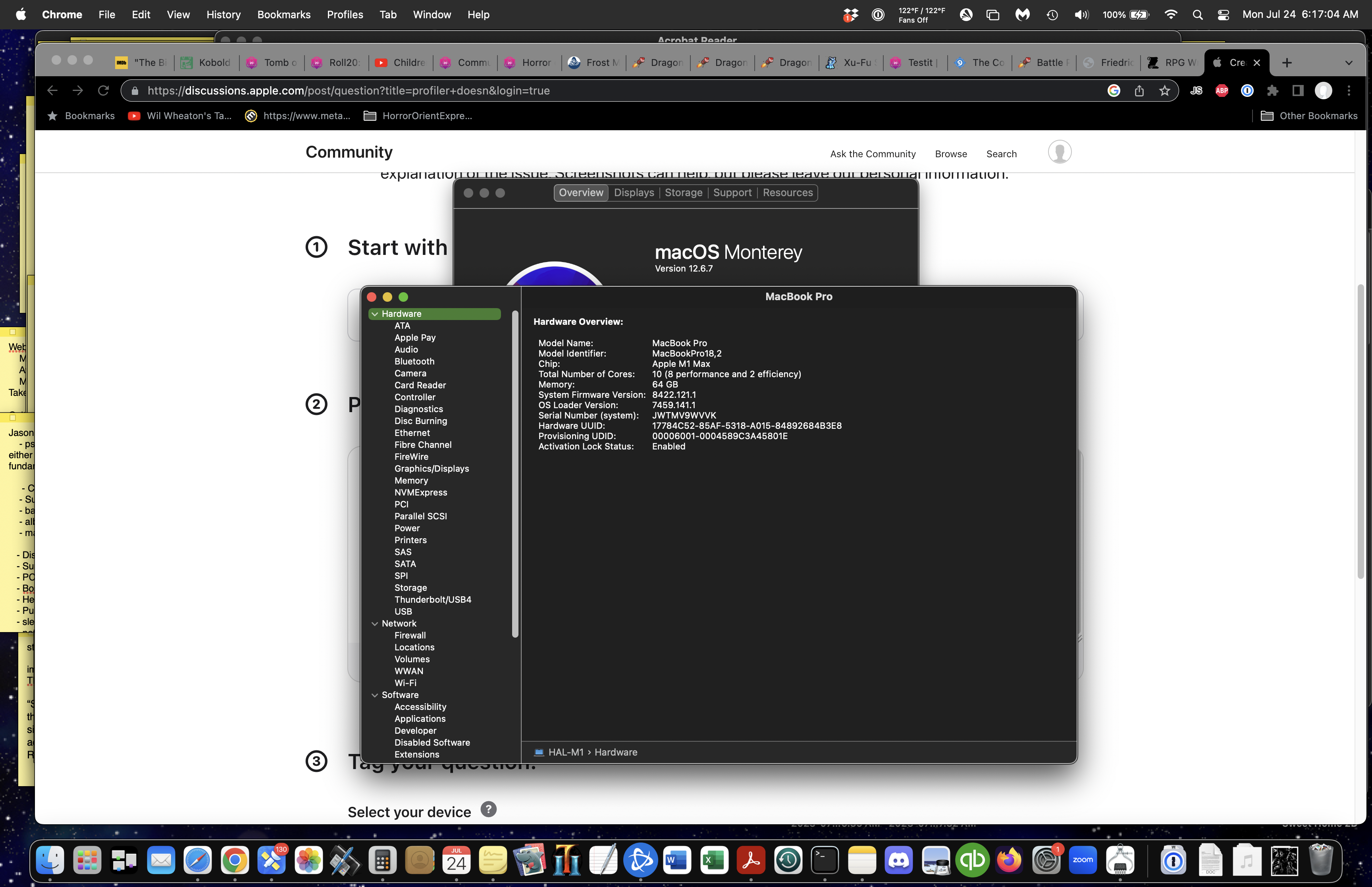Open Control Center in the menu bar
This screenshot has height=887, width=1372.
point(1224,15)
